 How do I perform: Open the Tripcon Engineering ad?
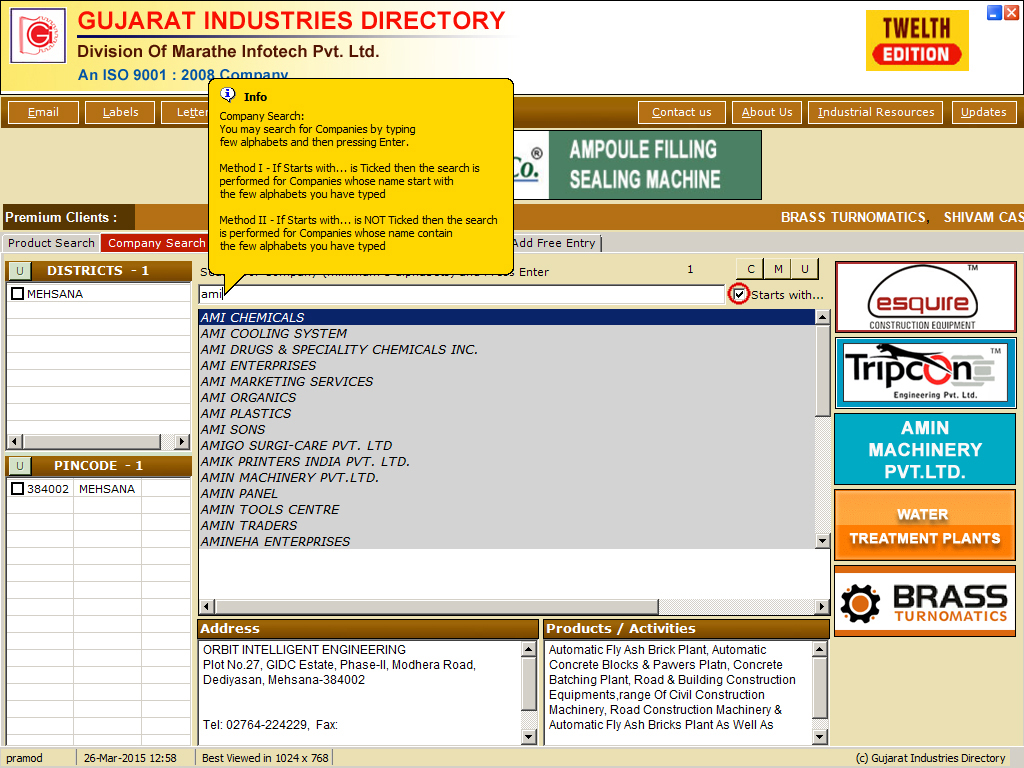click(925, 372)
